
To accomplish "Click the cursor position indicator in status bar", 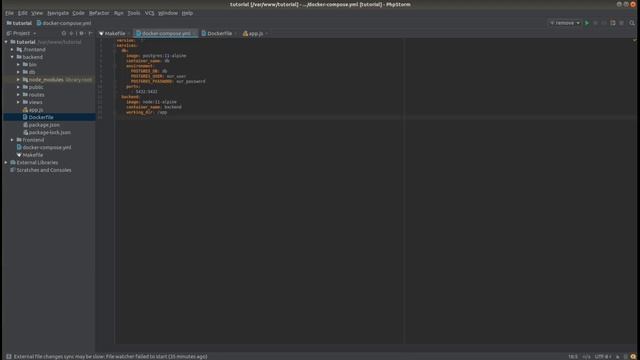I will click(573, 356).
